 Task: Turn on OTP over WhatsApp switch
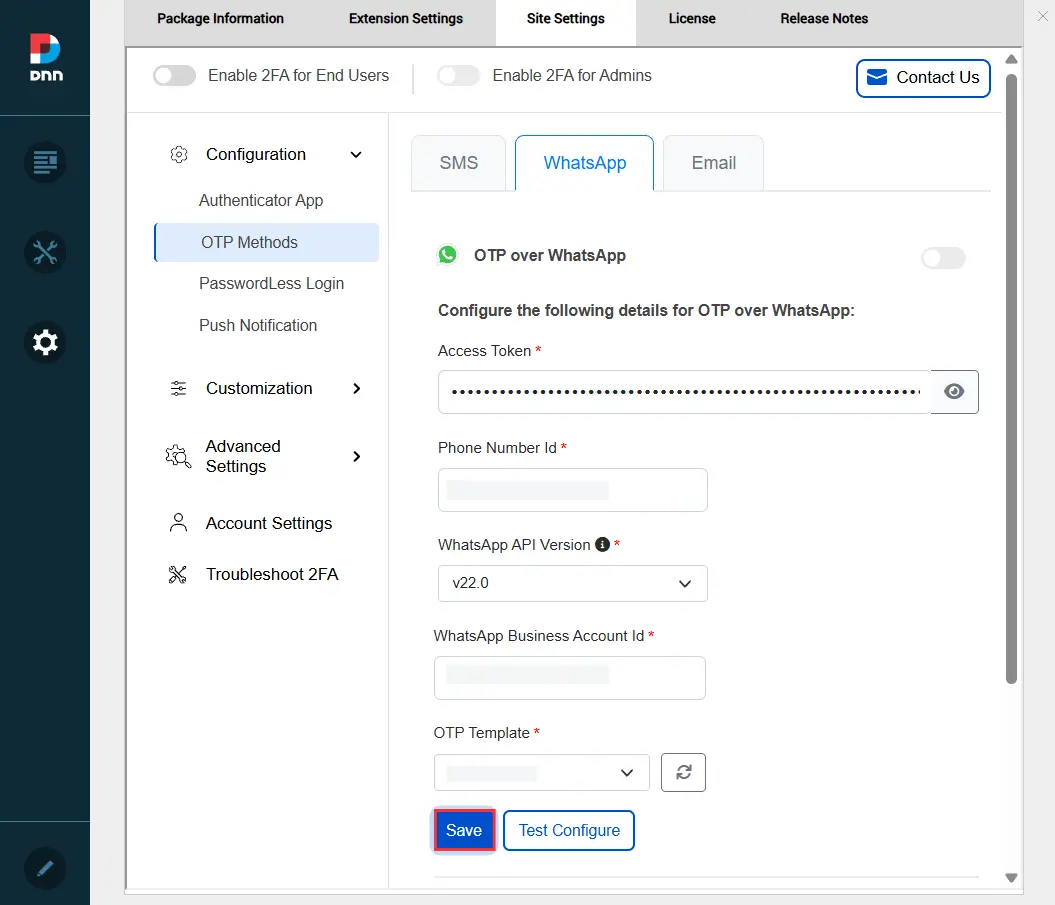click(943, 258)
